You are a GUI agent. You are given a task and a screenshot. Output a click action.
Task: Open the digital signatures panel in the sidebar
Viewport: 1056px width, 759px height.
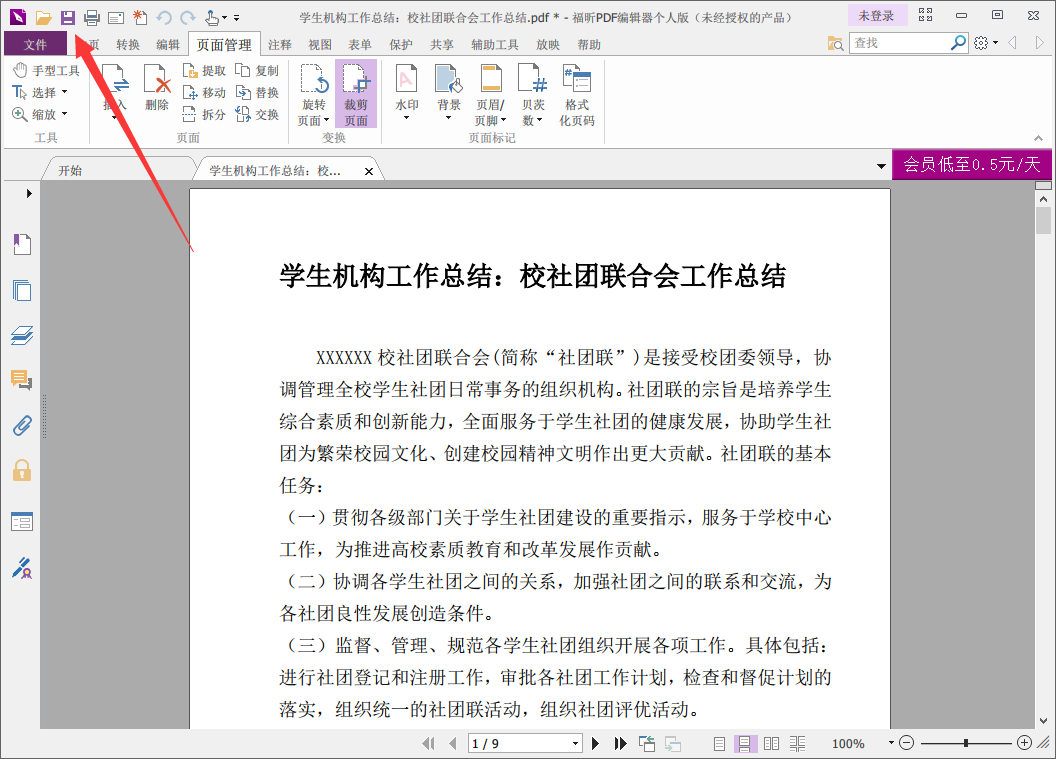[x=22, y=568]
